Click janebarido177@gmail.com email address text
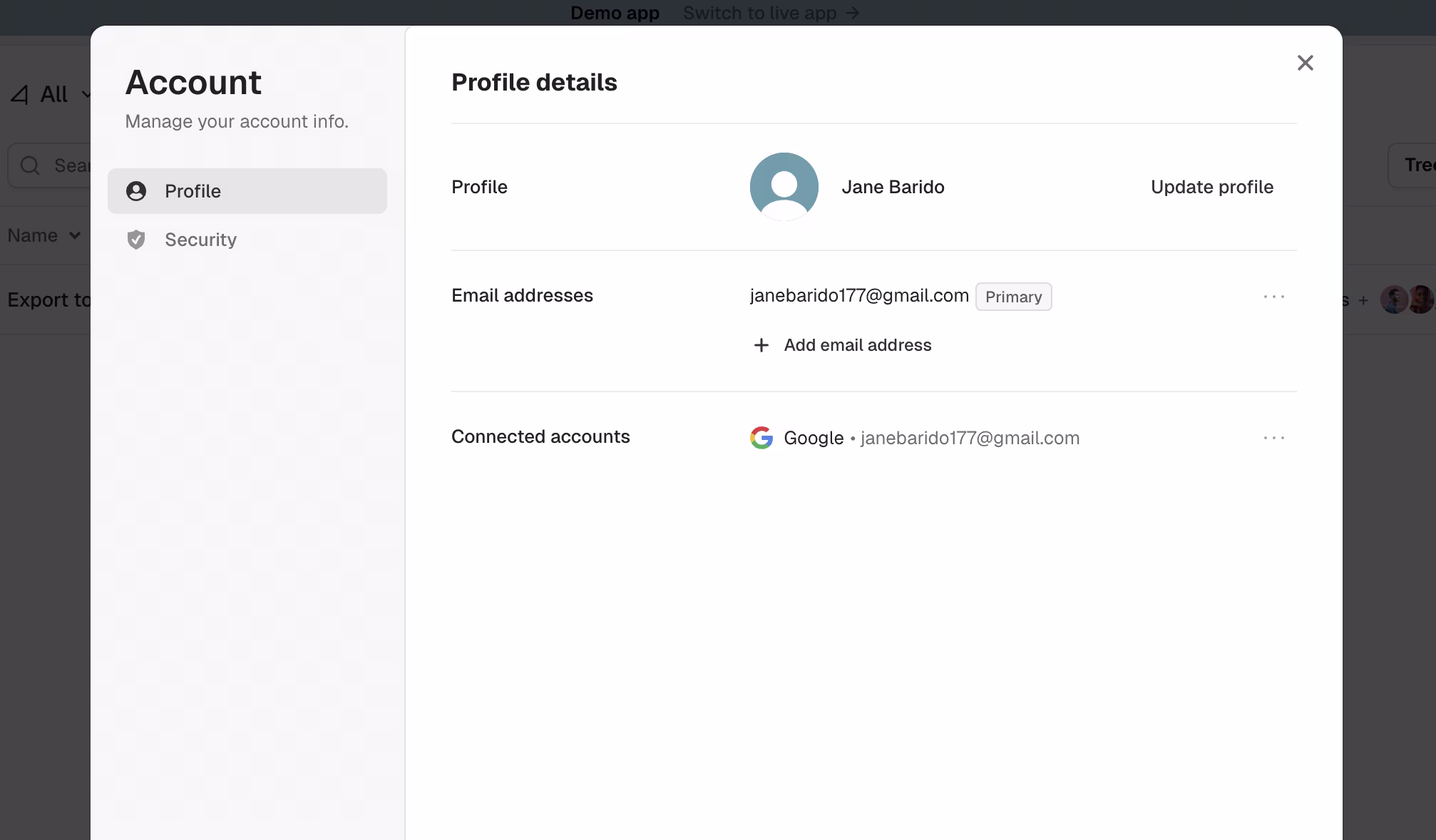Image resolution: width=1436 pixels, height=840 pixels. [859, 295]
